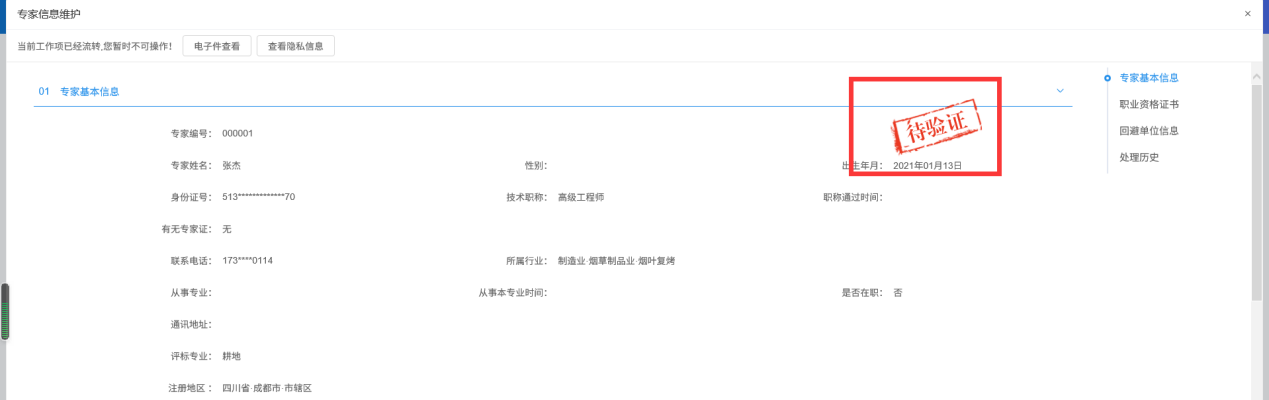The width and height of the screenshot is (1269, 400).
Task: Click the vertical scrollbar thumb on the right
Action: tap(1257, 190)
